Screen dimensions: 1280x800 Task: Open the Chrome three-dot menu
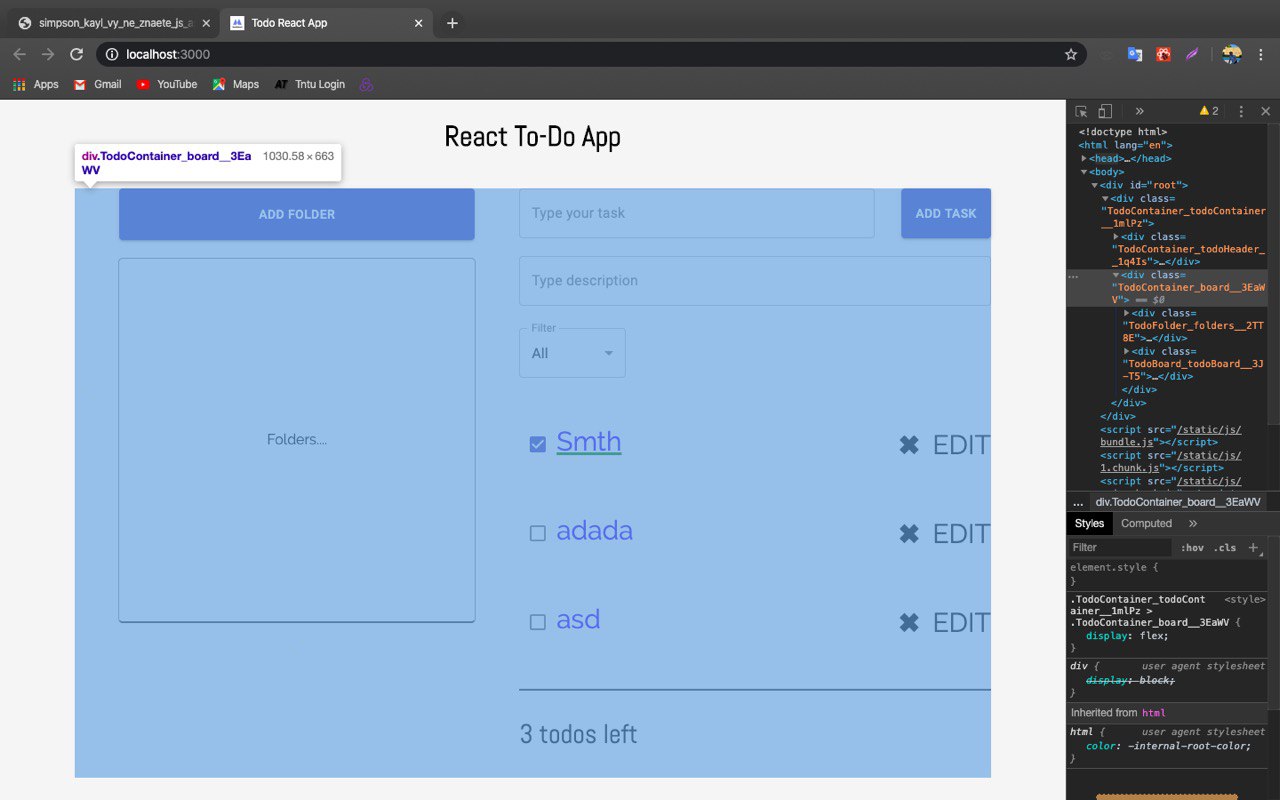point(1262,54)
